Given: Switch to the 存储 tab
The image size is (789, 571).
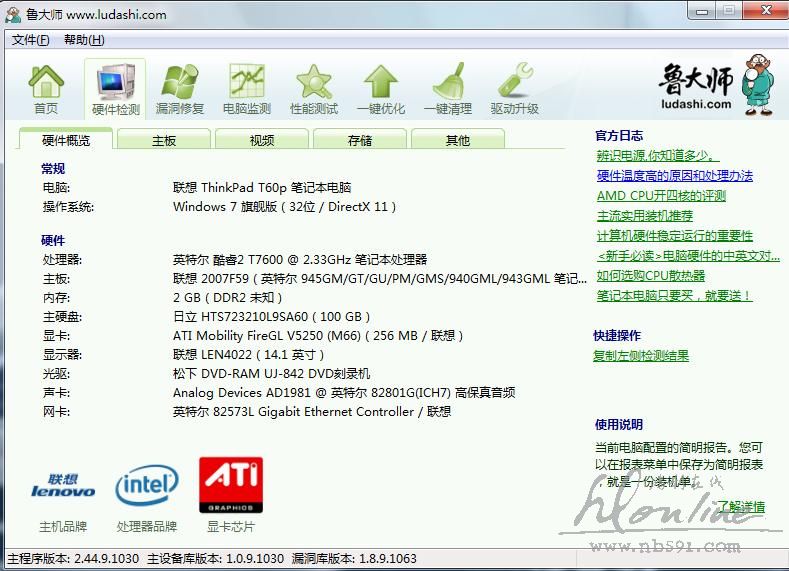Looking at the screenshot, I should pyautogui.click(x=360, y=141).
